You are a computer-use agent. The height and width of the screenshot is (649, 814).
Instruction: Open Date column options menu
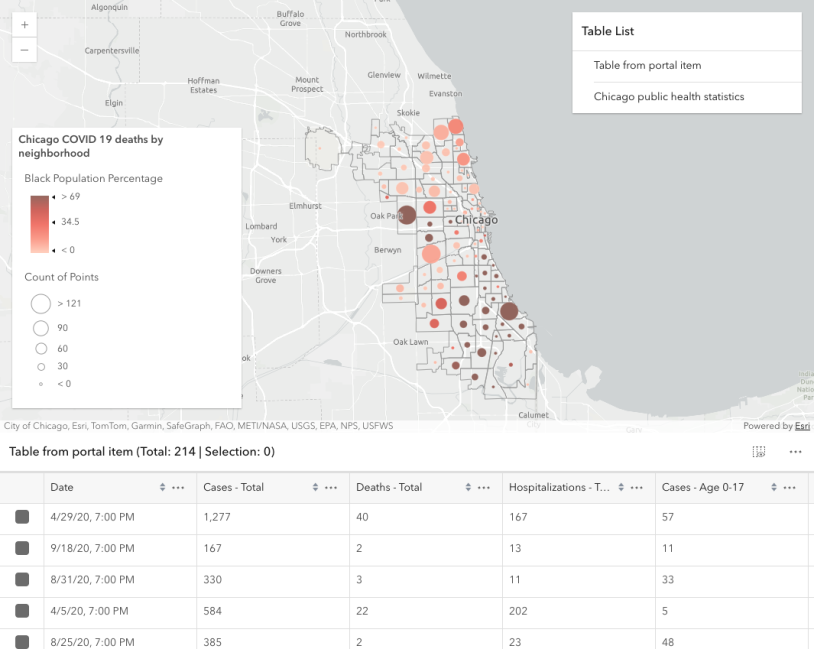tap(179, 488)
